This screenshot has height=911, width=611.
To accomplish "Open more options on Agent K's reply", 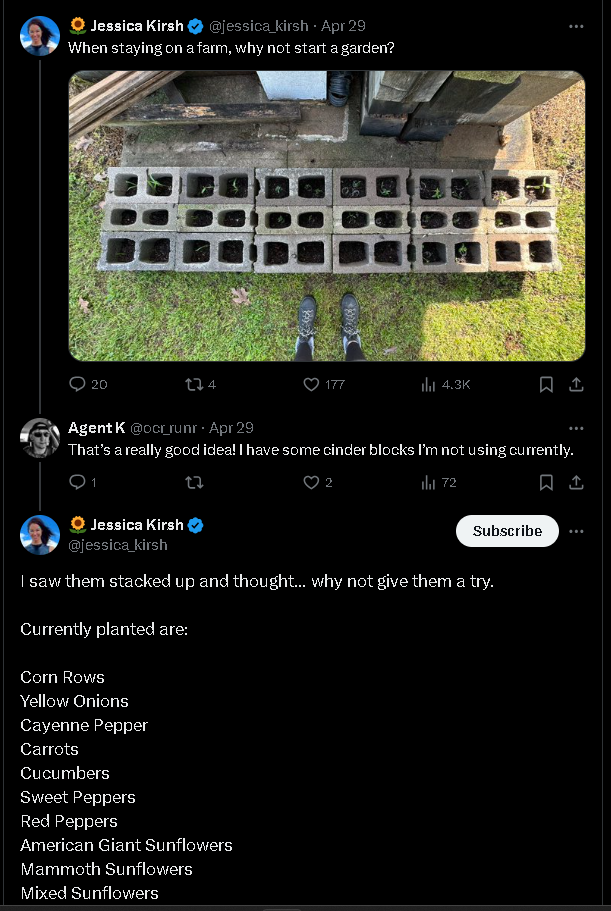I will tap(576, 428).
